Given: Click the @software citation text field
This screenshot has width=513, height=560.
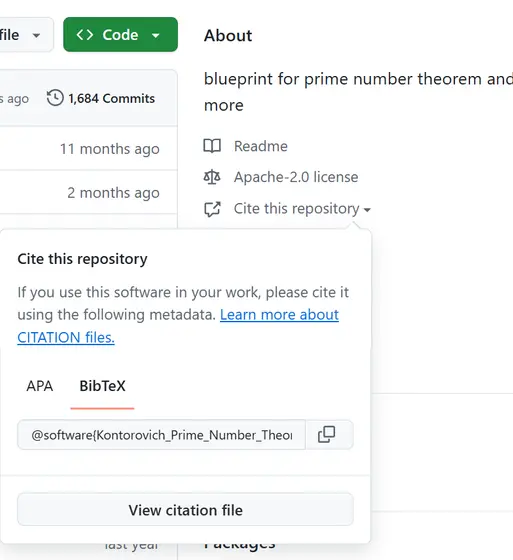Looking at the screenshot, I should [x=161, y=435].
